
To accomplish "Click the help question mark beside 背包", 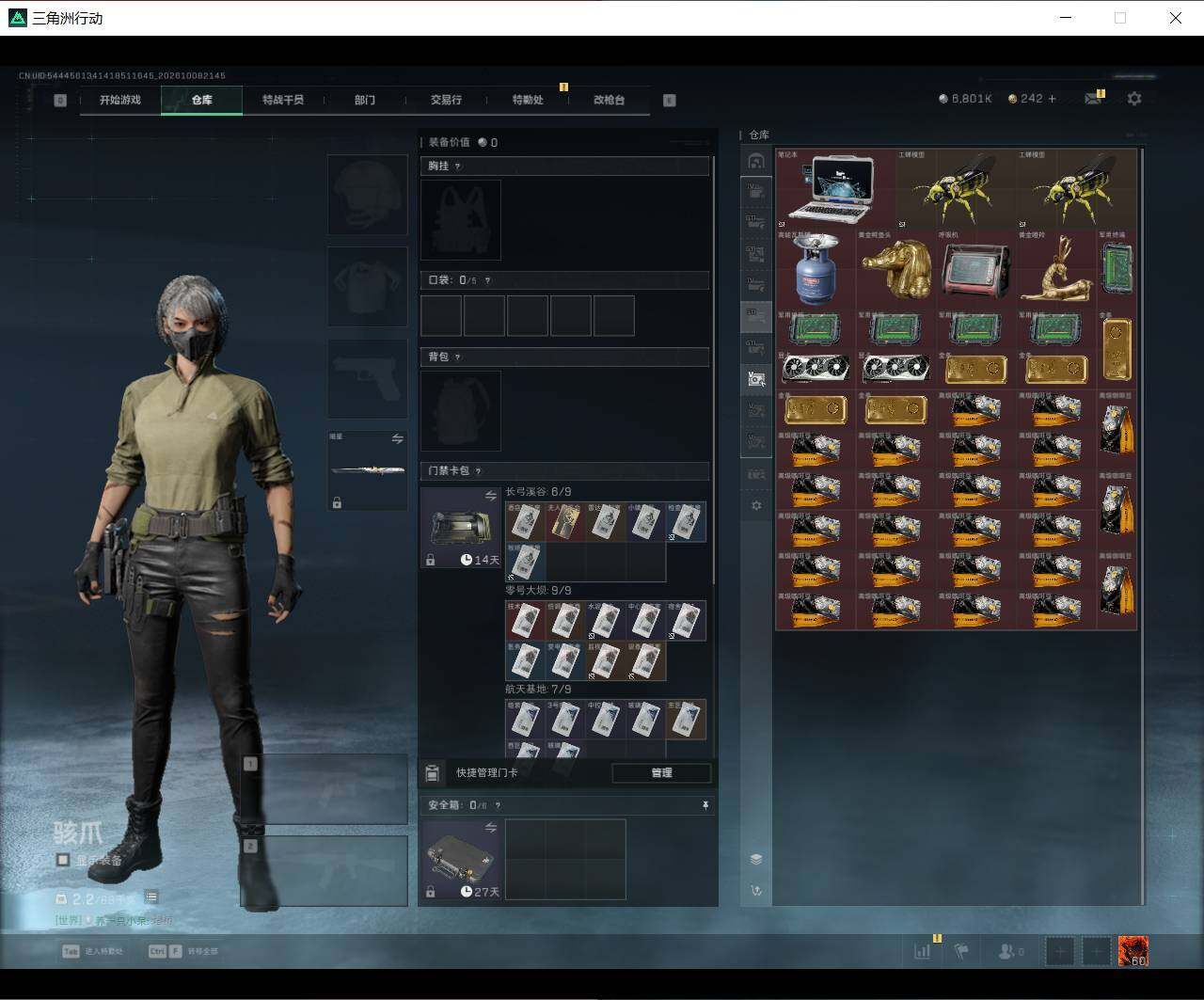I will click(x=458, y=357).
